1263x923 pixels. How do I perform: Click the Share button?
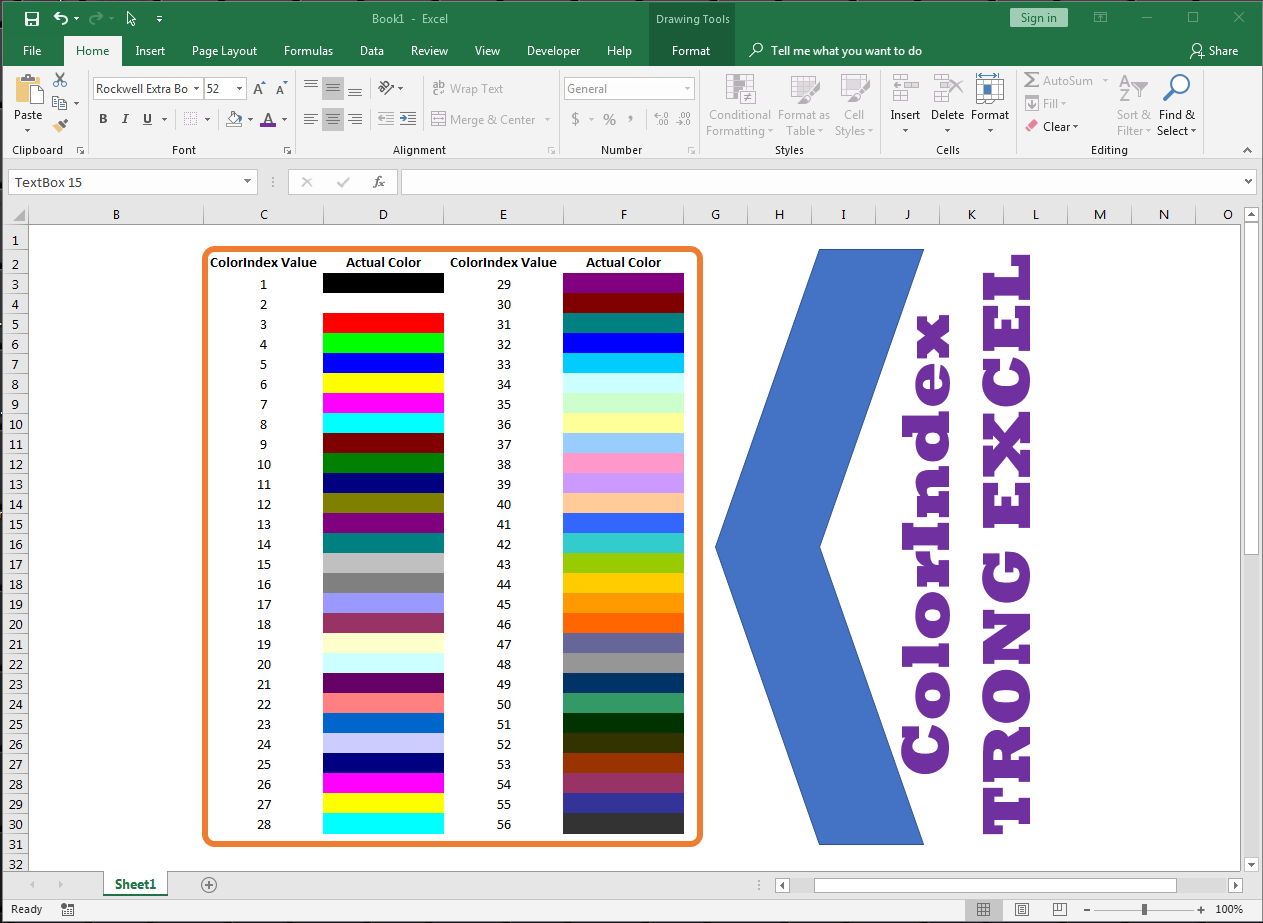pyautogui.click(x=1214, y=51)
